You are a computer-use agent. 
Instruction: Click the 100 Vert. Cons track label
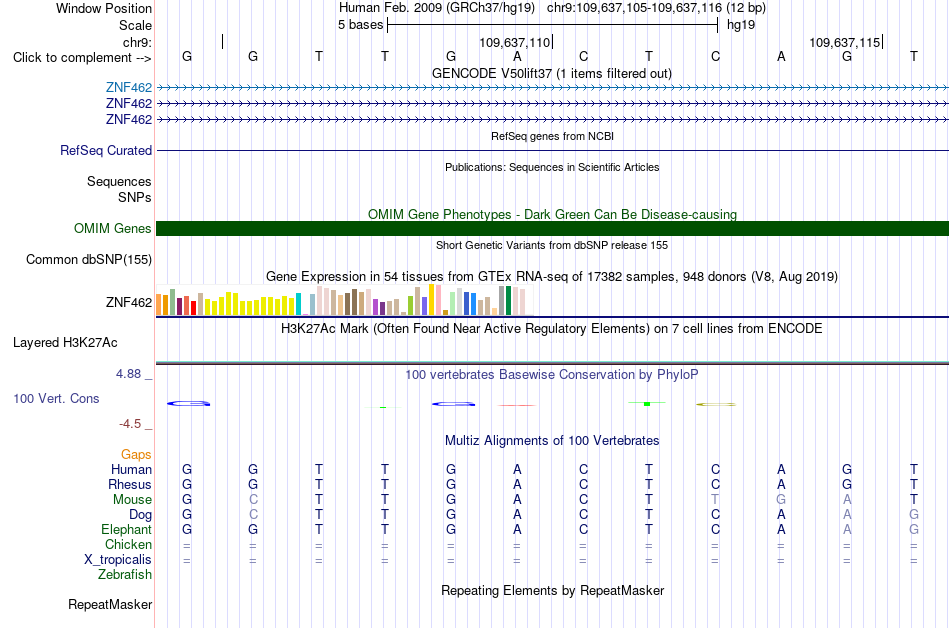56,398
